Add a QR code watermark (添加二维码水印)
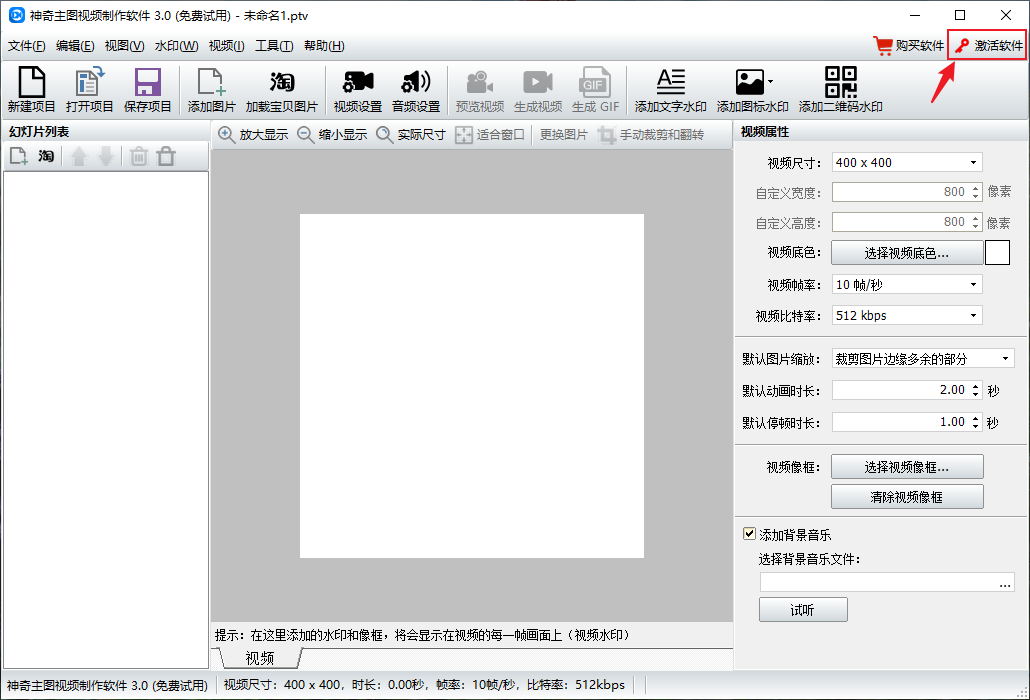 [x=841, y=89]
